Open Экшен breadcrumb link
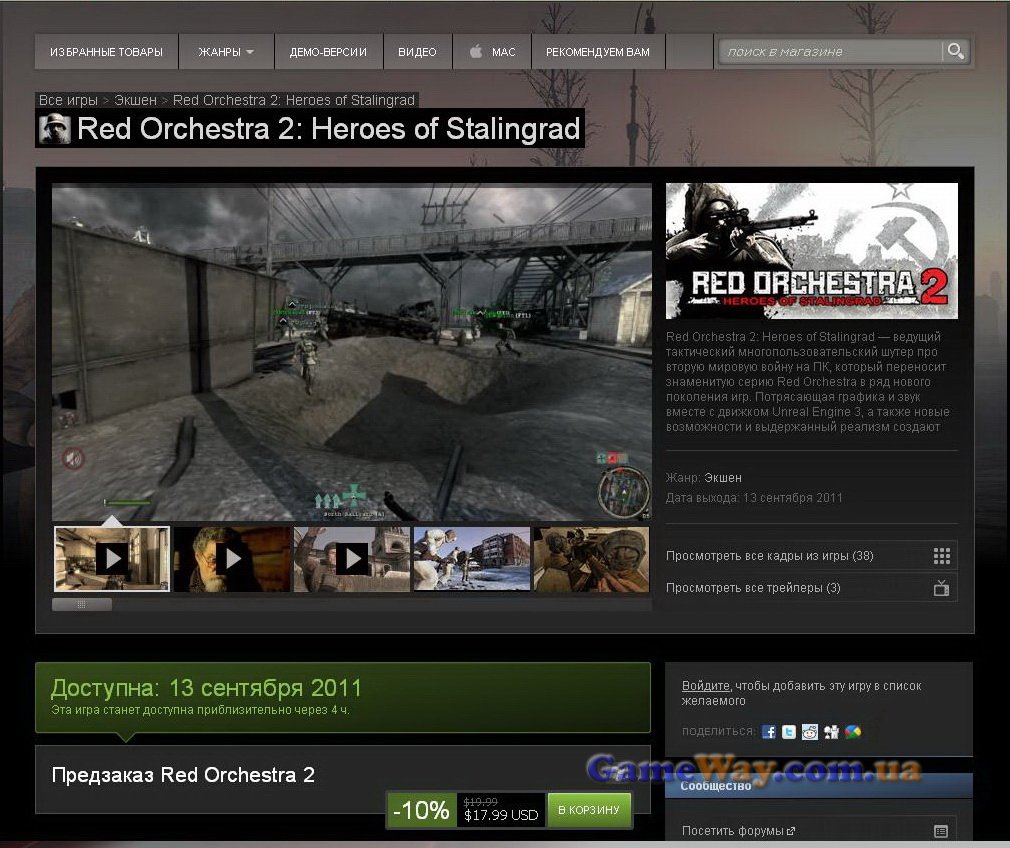 [x=135, y=100]
